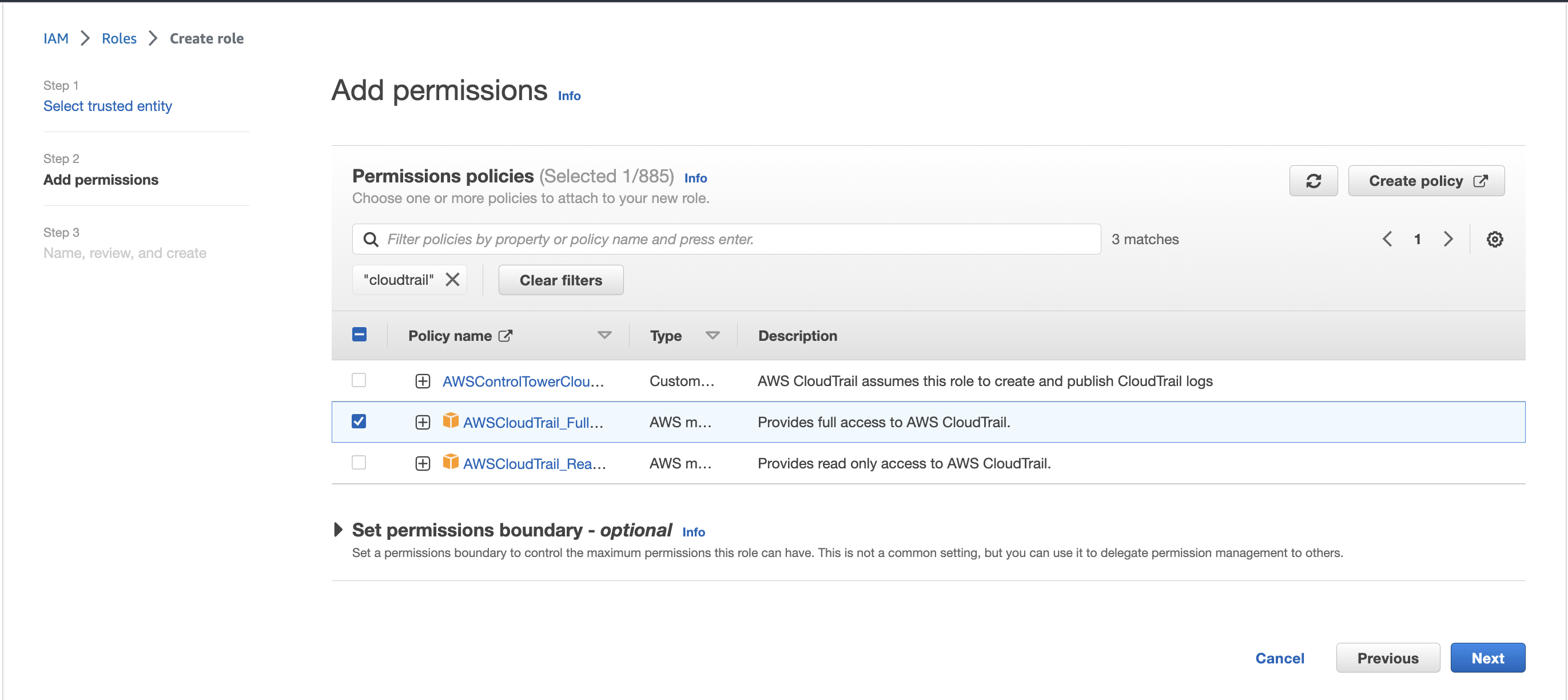This screenshot has width=1568, height=700.
Task: Open Policy name column sort dropdown
Action: click(604, 335)
